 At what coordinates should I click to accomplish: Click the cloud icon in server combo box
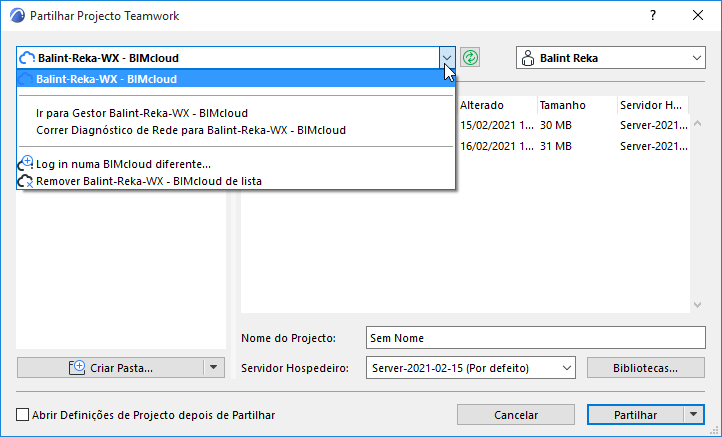27,58
